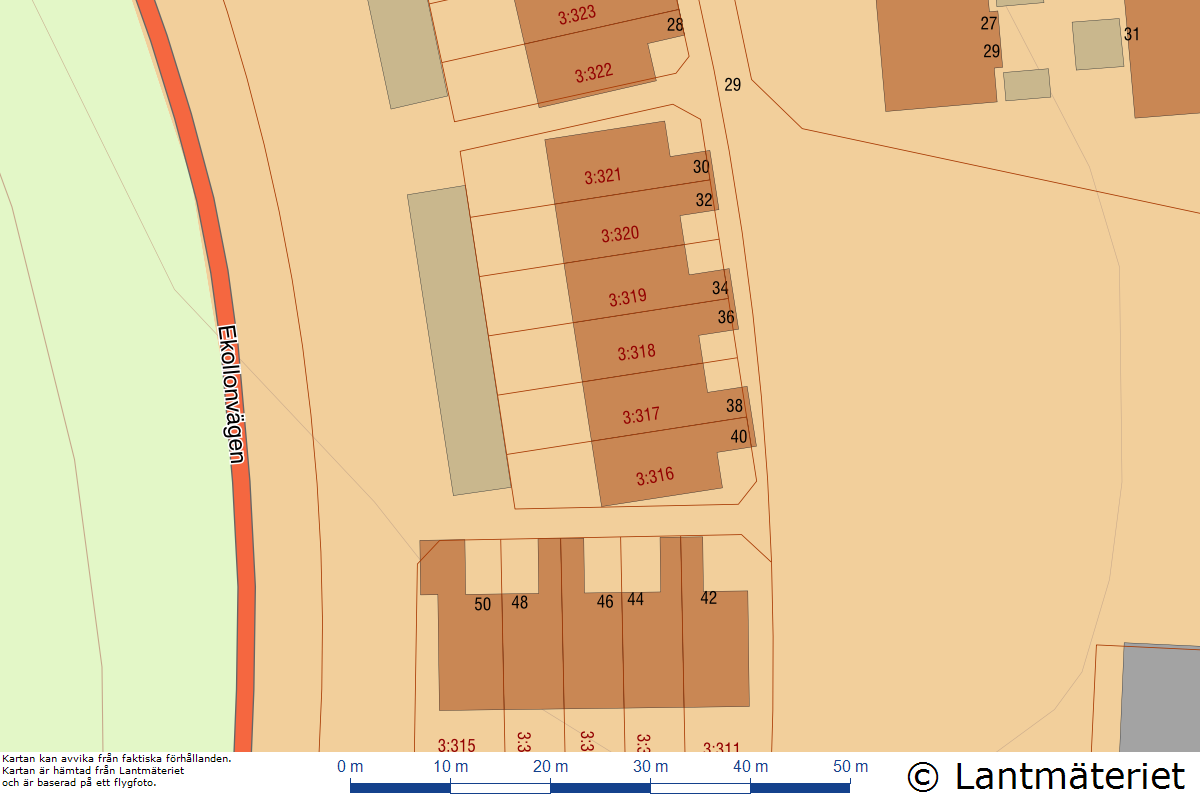1200x800 pixels.
Task: Click house number 50
Action: click(483, 604)
